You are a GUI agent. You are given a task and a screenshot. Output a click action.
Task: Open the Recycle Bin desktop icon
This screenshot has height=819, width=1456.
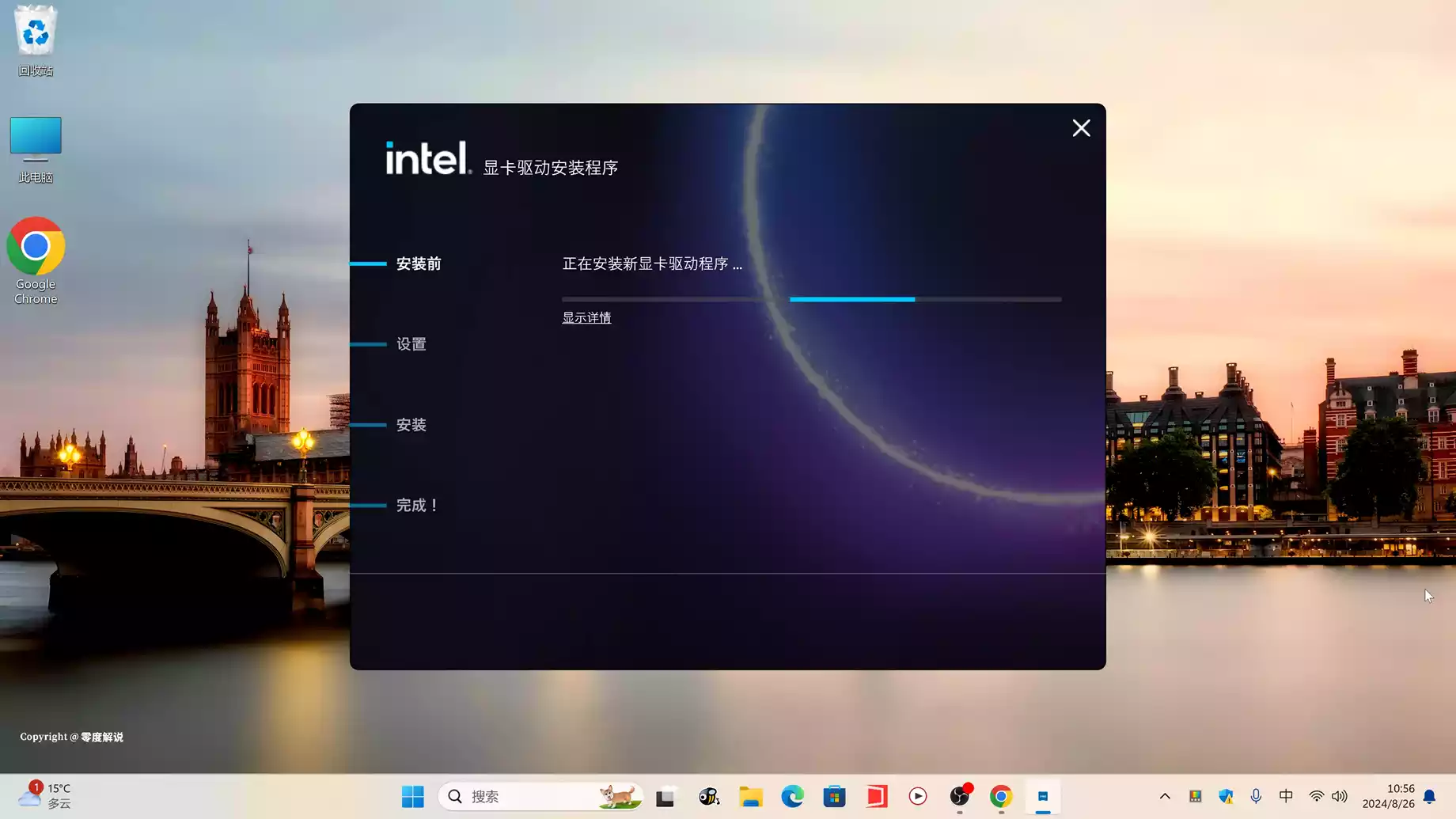[36, 41]
